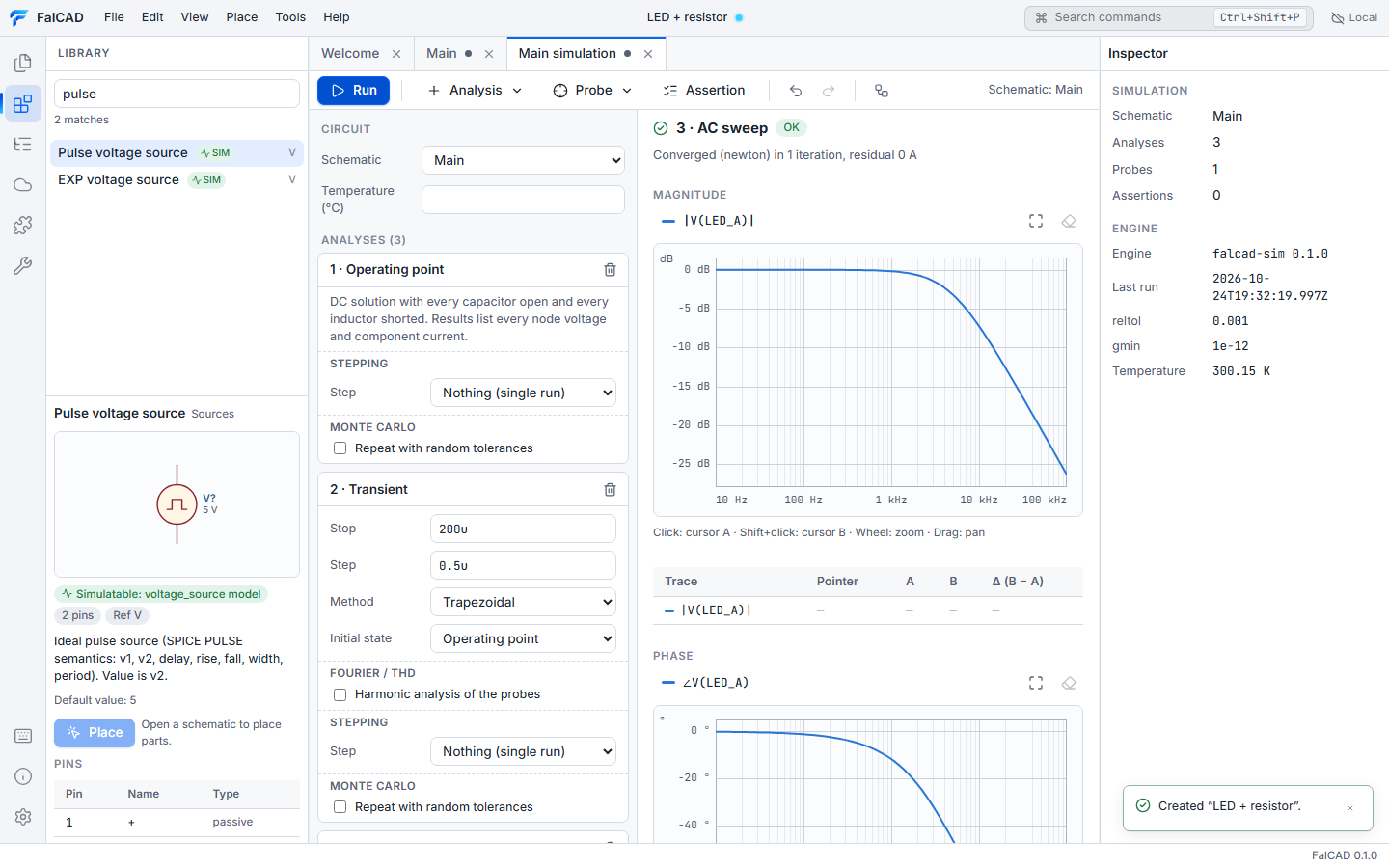
Task: Toggle the Local sync status icon
Action: point(1354,17)
